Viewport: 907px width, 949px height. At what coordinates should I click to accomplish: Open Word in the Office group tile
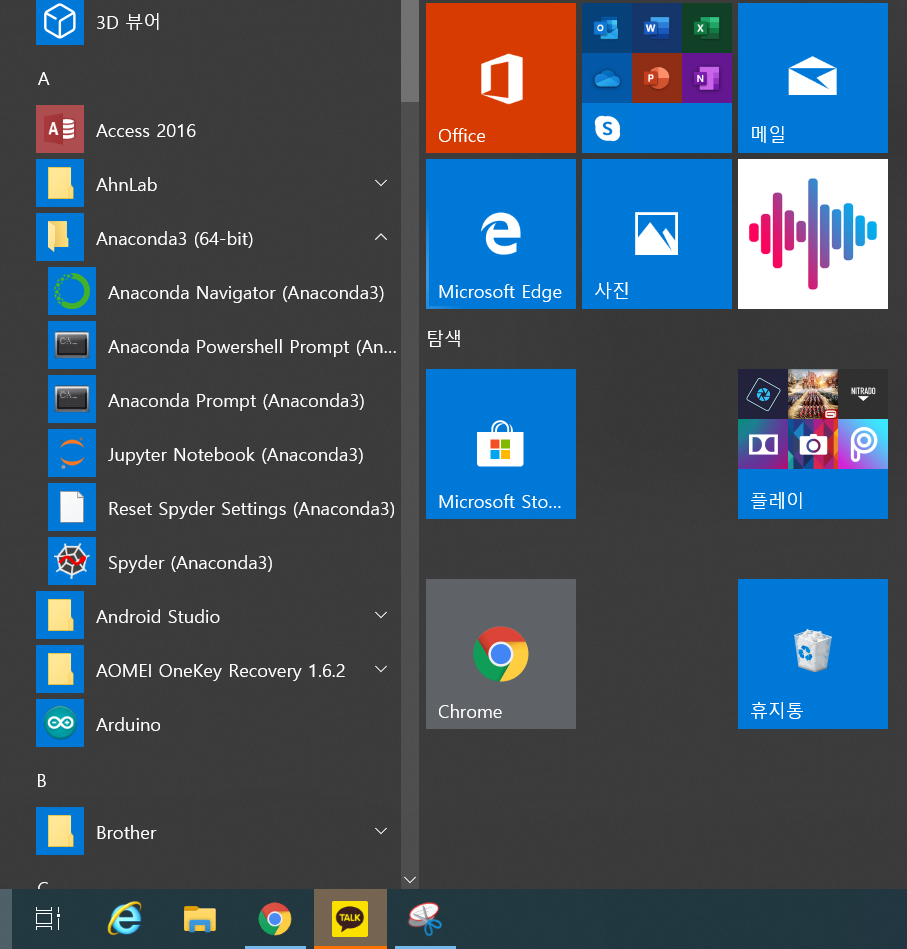pyautogui.click(x=657, y=28)
